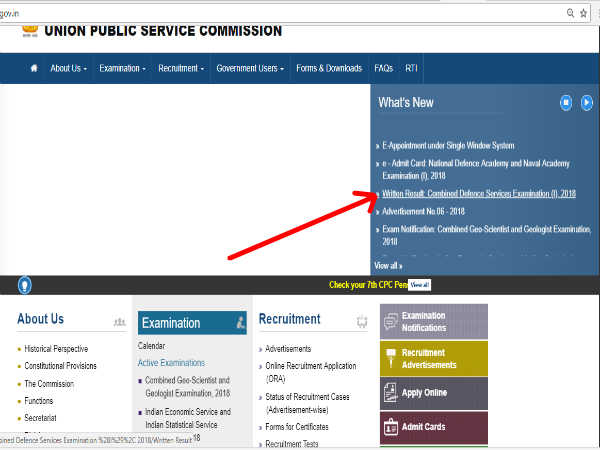This screenshot has width=600, height=450.
Task: Click the About Us section heading
Action: [41, 319]
